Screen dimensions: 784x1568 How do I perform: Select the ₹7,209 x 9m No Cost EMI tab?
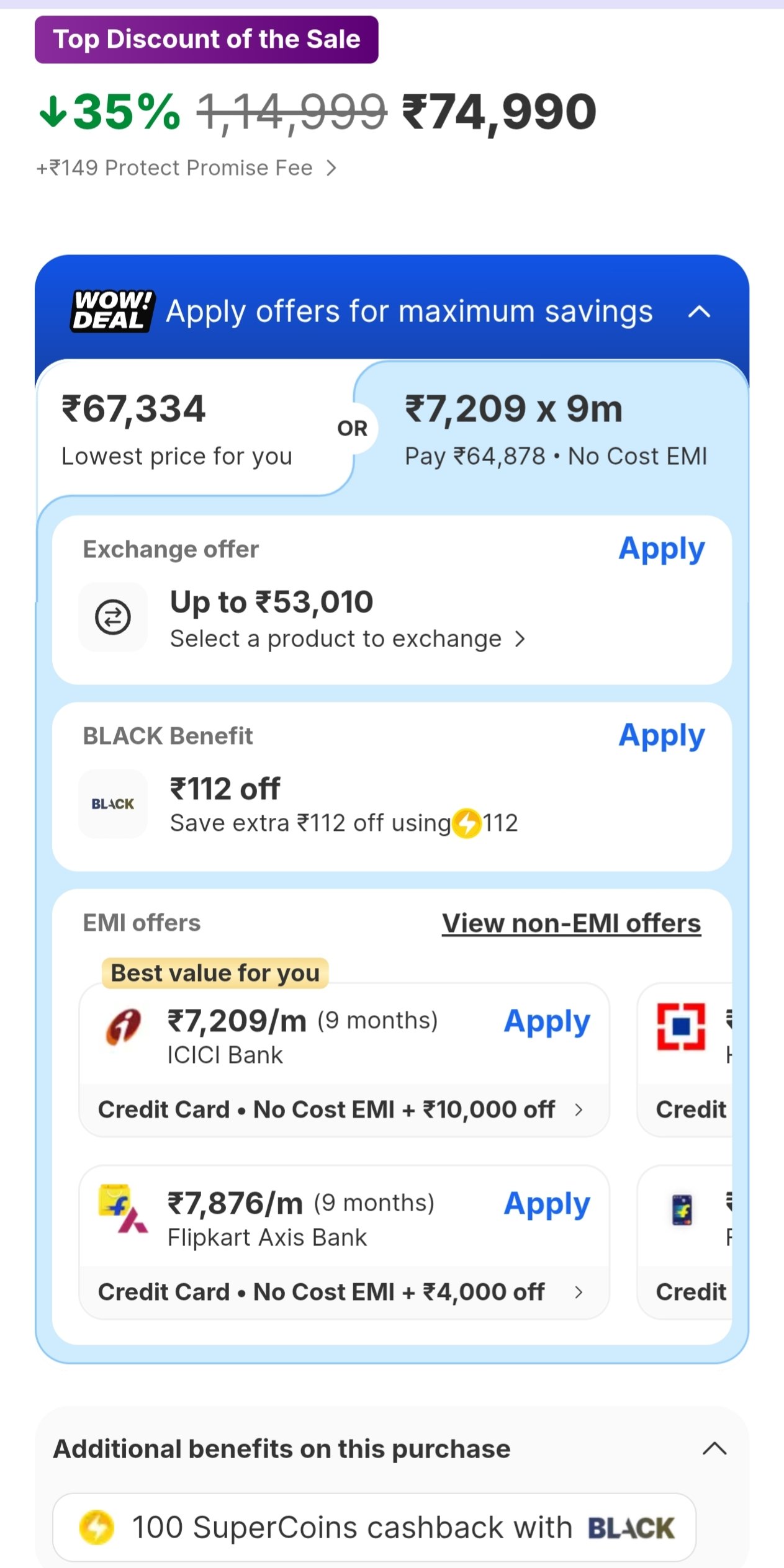click(x=556, y=428)
